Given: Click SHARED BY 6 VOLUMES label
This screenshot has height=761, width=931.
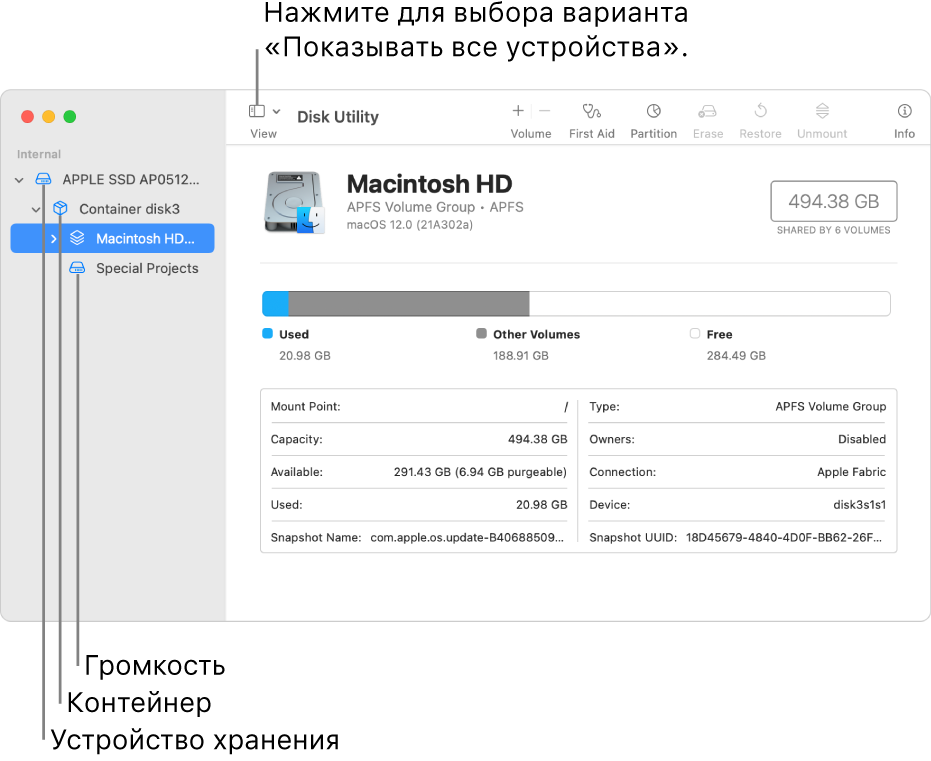Looking at the screenshot, I should point(834,230).
